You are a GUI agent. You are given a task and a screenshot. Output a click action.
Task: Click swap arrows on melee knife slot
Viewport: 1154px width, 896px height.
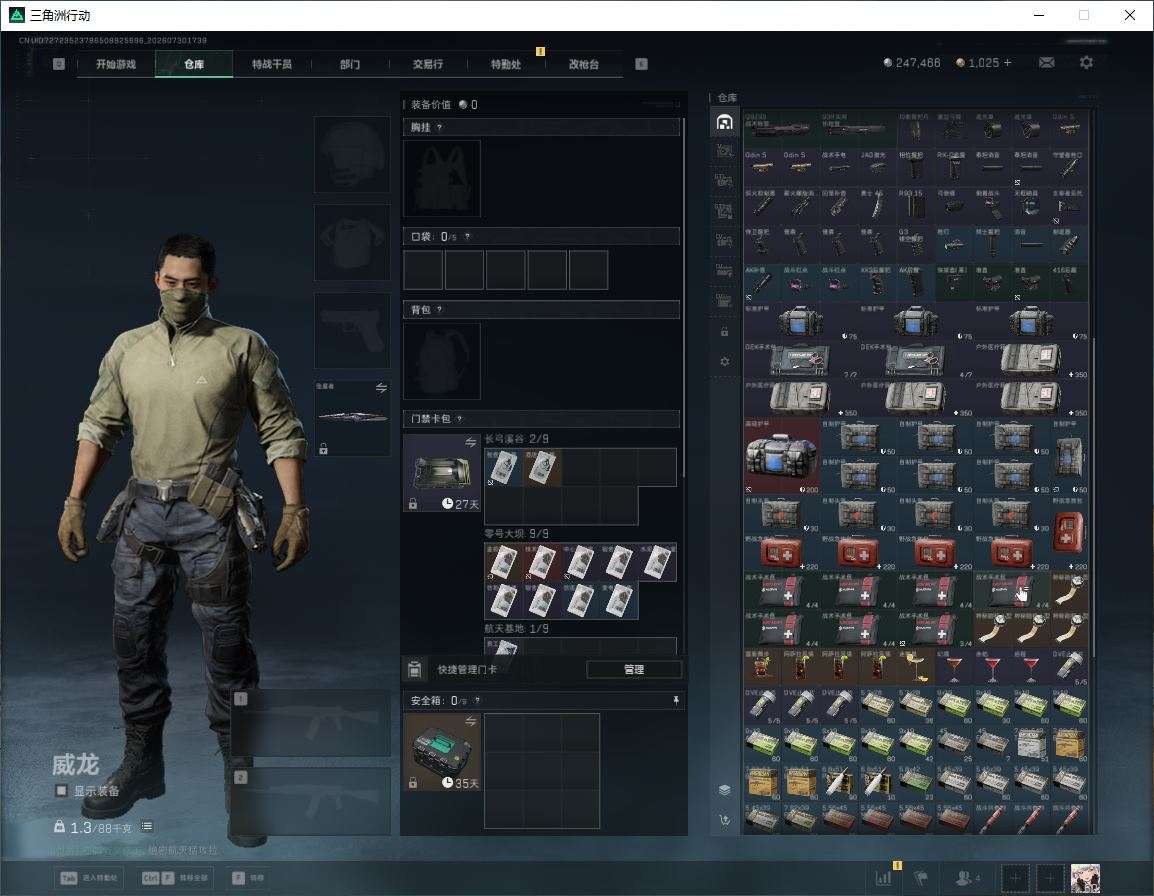[x=381, y=388]
